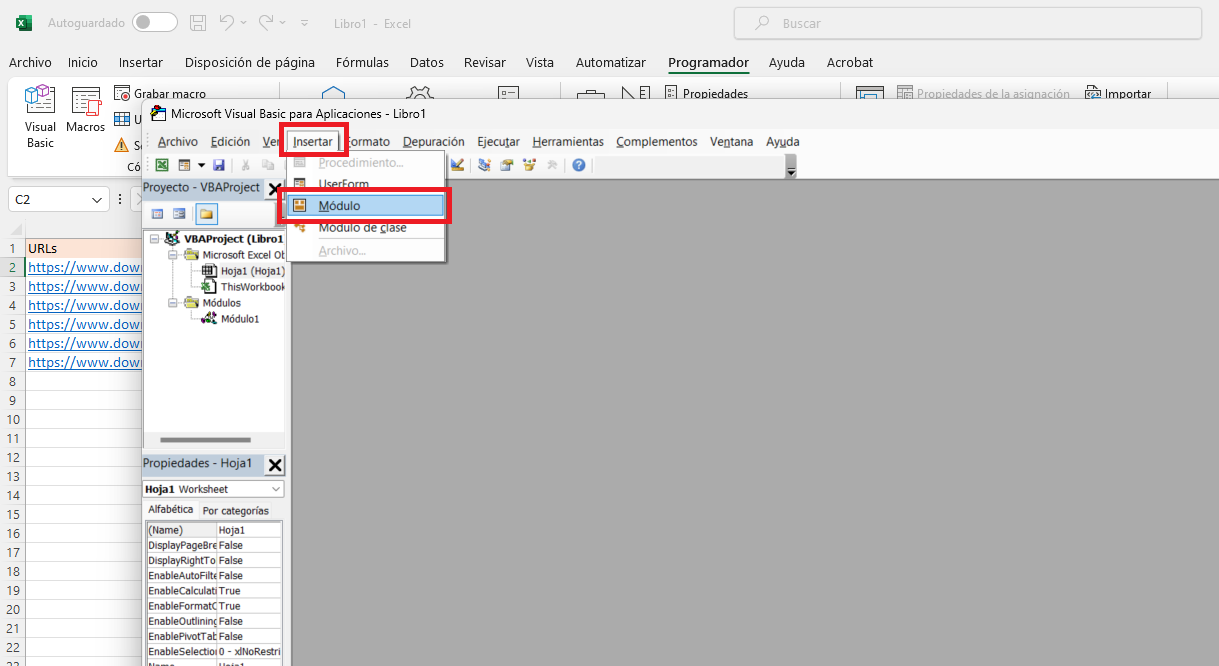Screen dimensions: 1219x666
Task: Select the DisplayPageBreaks property row
Action: (x=214, y=545)
